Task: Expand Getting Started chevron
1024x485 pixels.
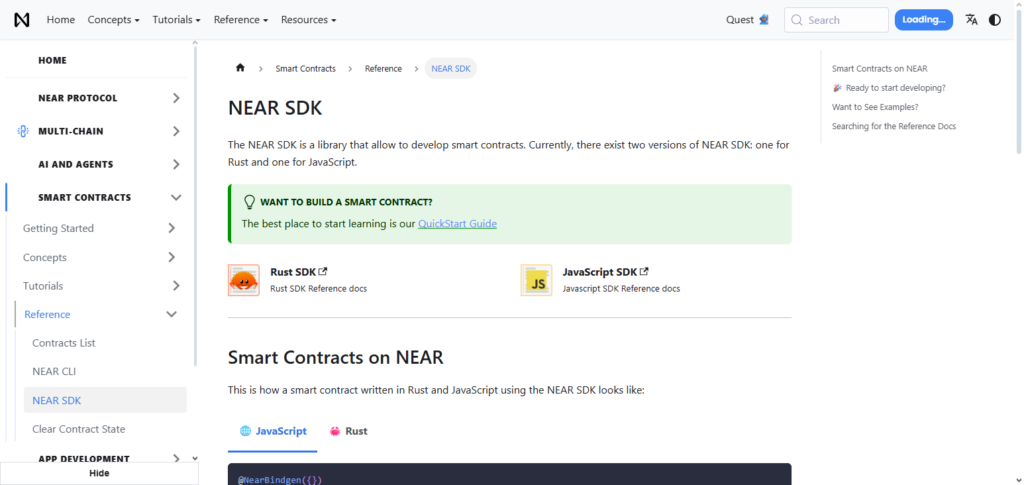Action: point(171,228)
